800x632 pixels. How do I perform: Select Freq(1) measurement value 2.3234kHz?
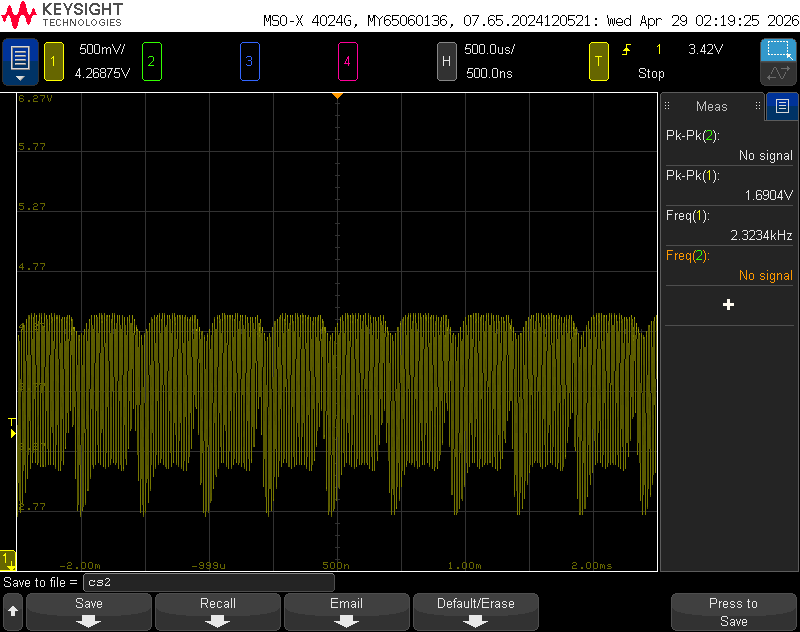[761, 235]
